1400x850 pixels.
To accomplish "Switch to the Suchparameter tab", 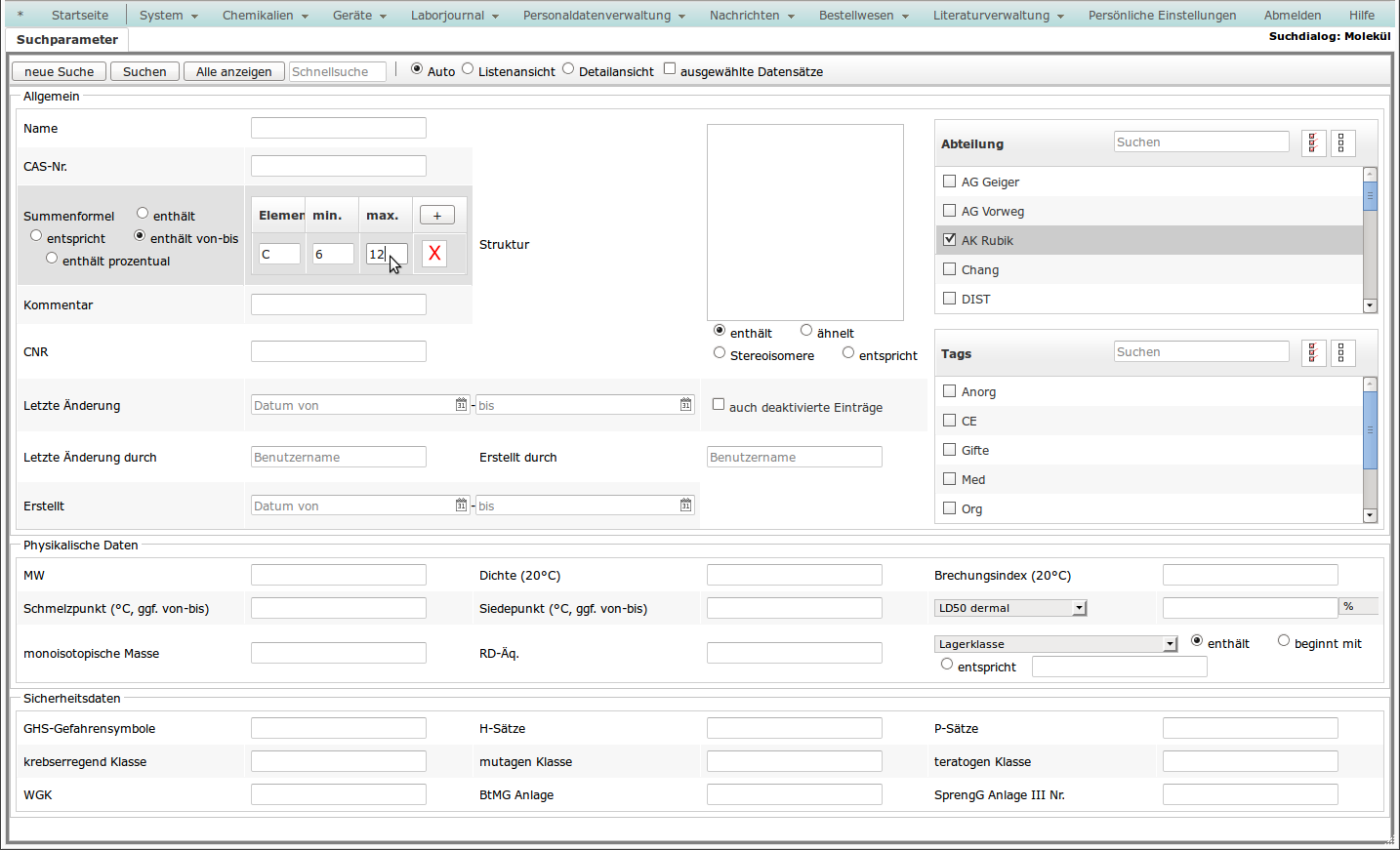I will pos(67,40).
